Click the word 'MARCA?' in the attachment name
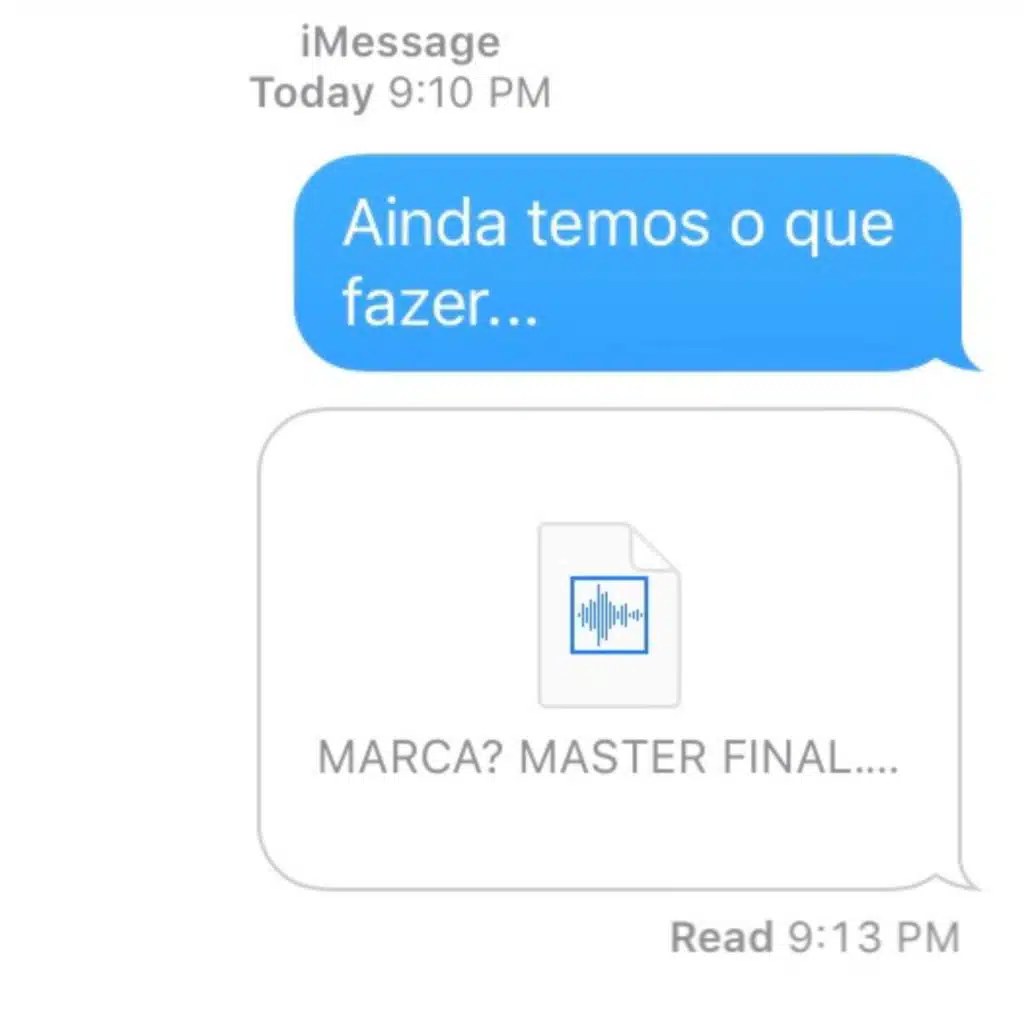Screen dimensions: 1024x1024 [410, 758]
